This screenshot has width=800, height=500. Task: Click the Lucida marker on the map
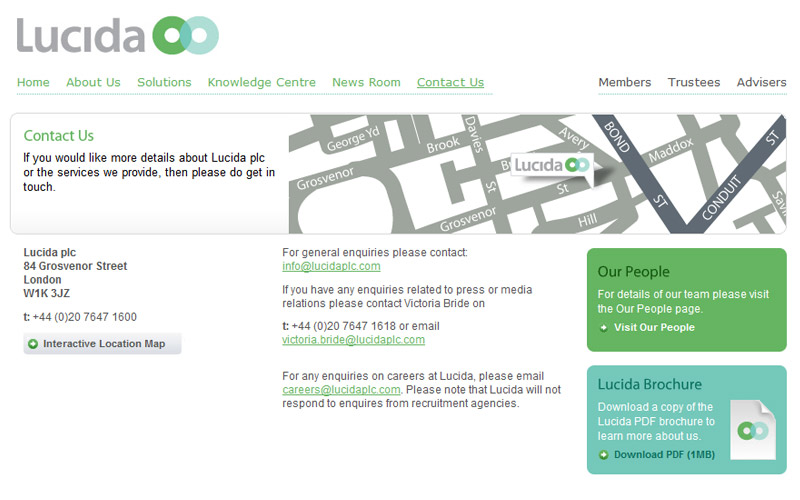click(552, 165)
